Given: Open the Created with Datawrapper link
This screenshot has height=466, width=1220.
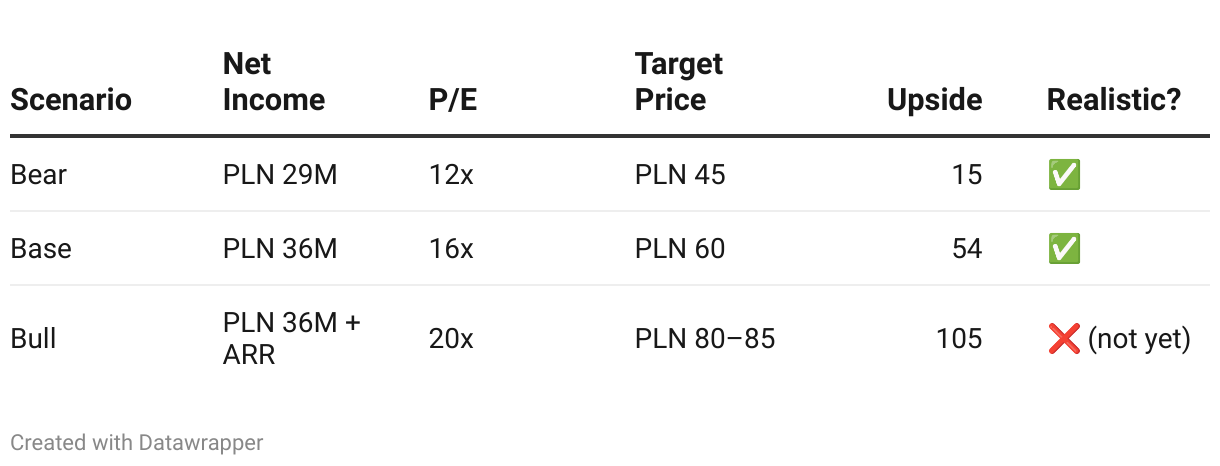Looking at the screenshot, I should coord(136,442).
